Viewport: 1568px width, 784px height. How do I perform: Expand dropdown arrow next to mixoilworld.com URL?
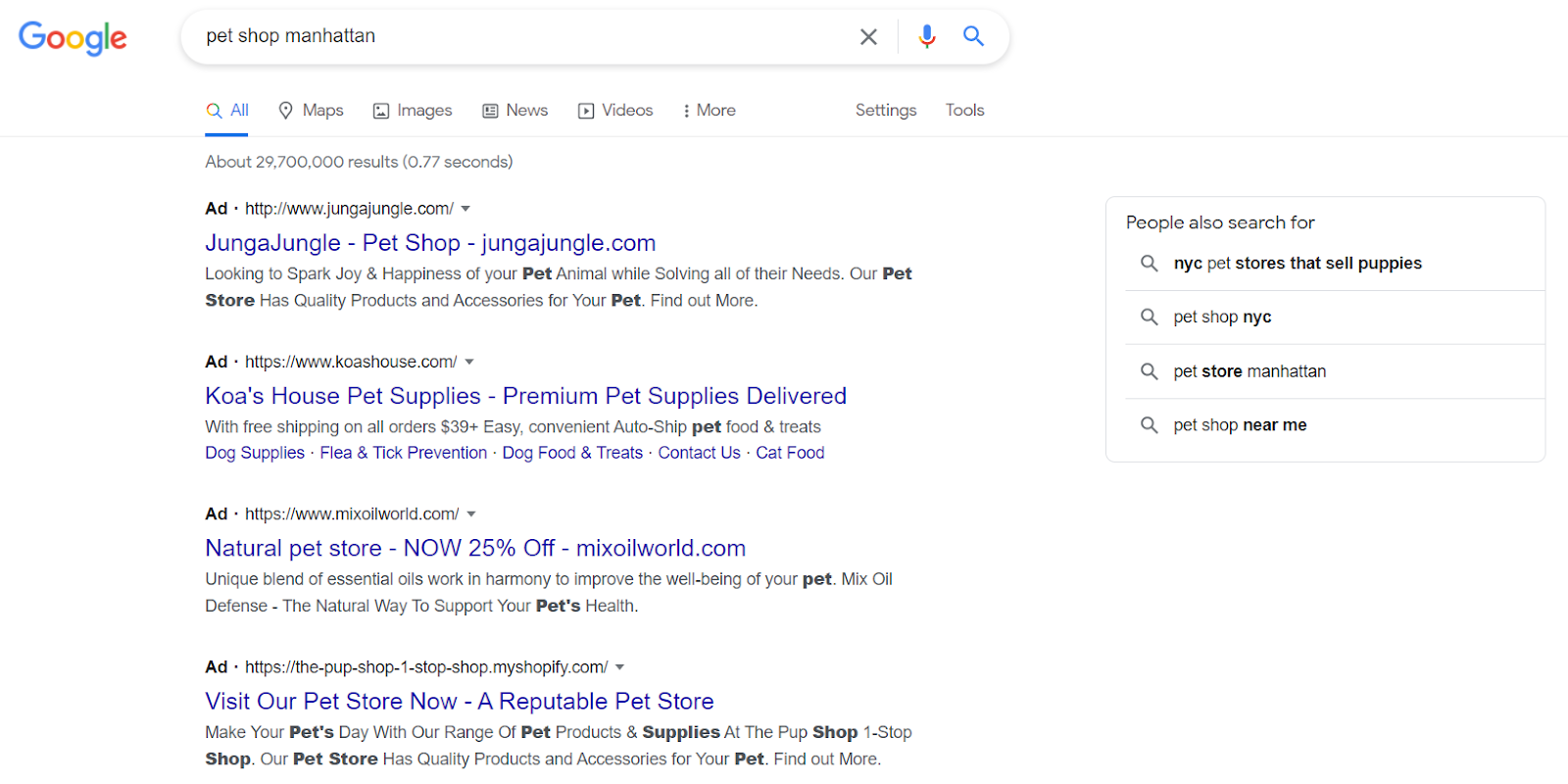[471, 514]
